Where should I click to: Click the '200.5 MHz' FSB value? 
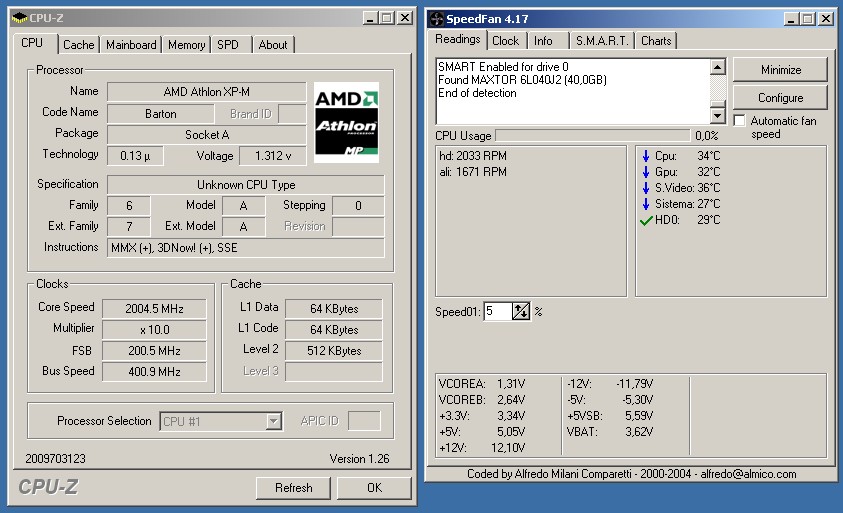[154, 351]
